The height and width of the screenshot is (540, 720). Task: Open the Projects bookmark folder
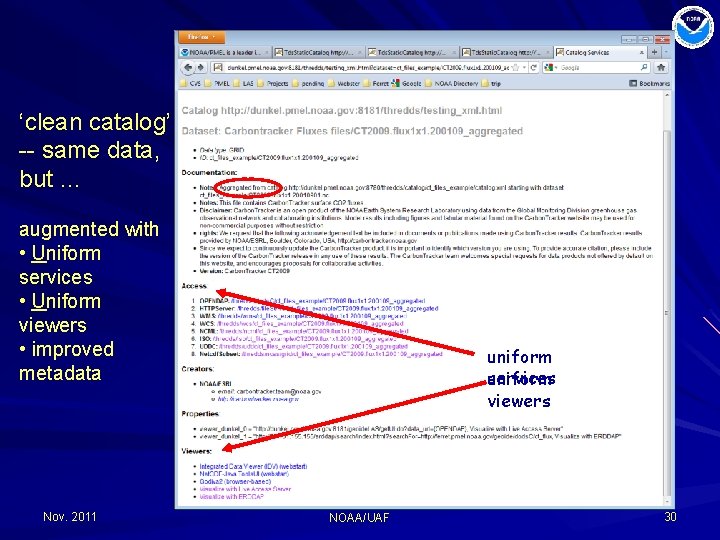pyautogui.click(x=273, y=84)
